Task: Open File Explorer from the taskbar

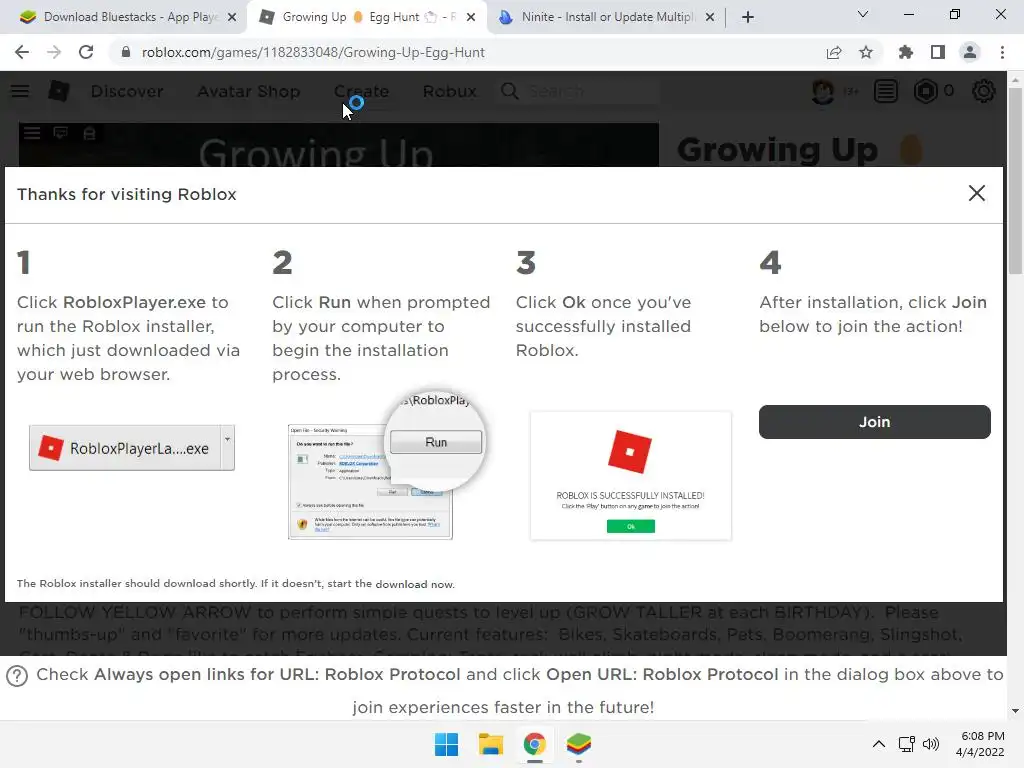Action: [x=490, y=744]
